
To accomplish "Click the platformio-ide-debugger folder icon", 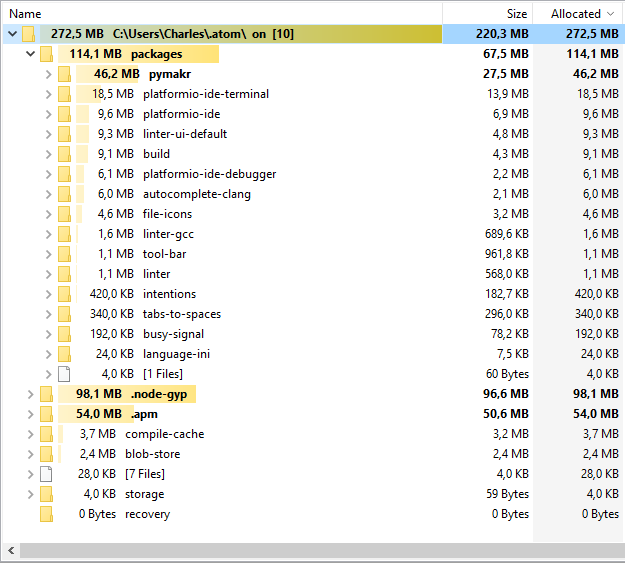I will click(x=65, y=174).
